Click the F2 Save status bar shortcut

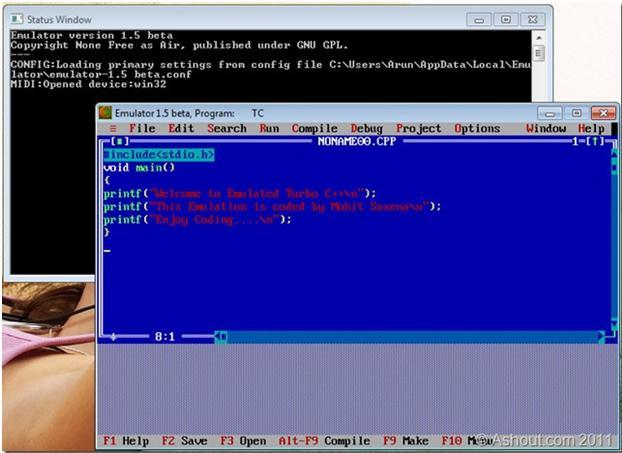tap(184, 441)
